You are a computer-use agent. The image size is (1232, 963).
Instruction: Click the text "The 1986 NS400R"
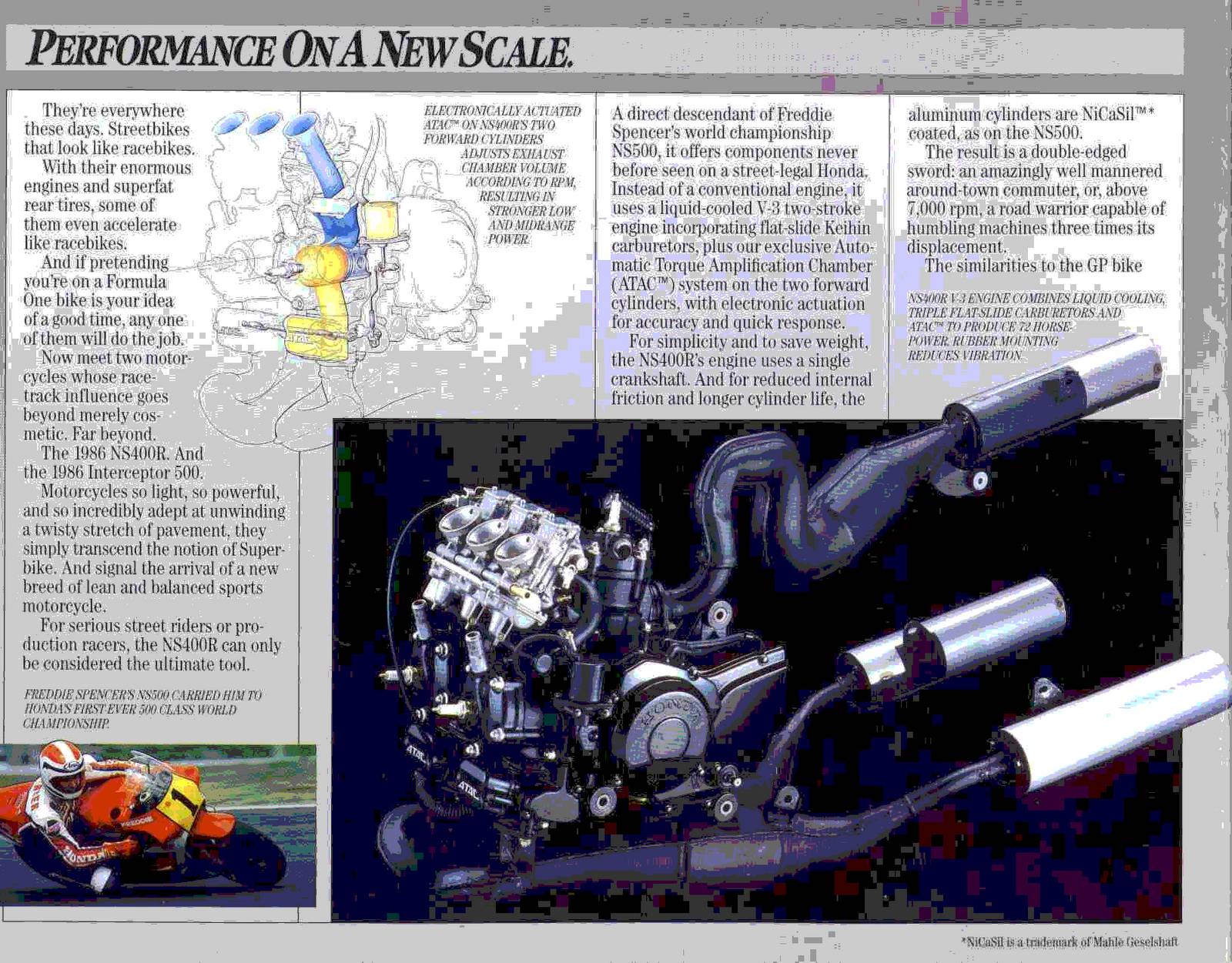pos(122,453)
